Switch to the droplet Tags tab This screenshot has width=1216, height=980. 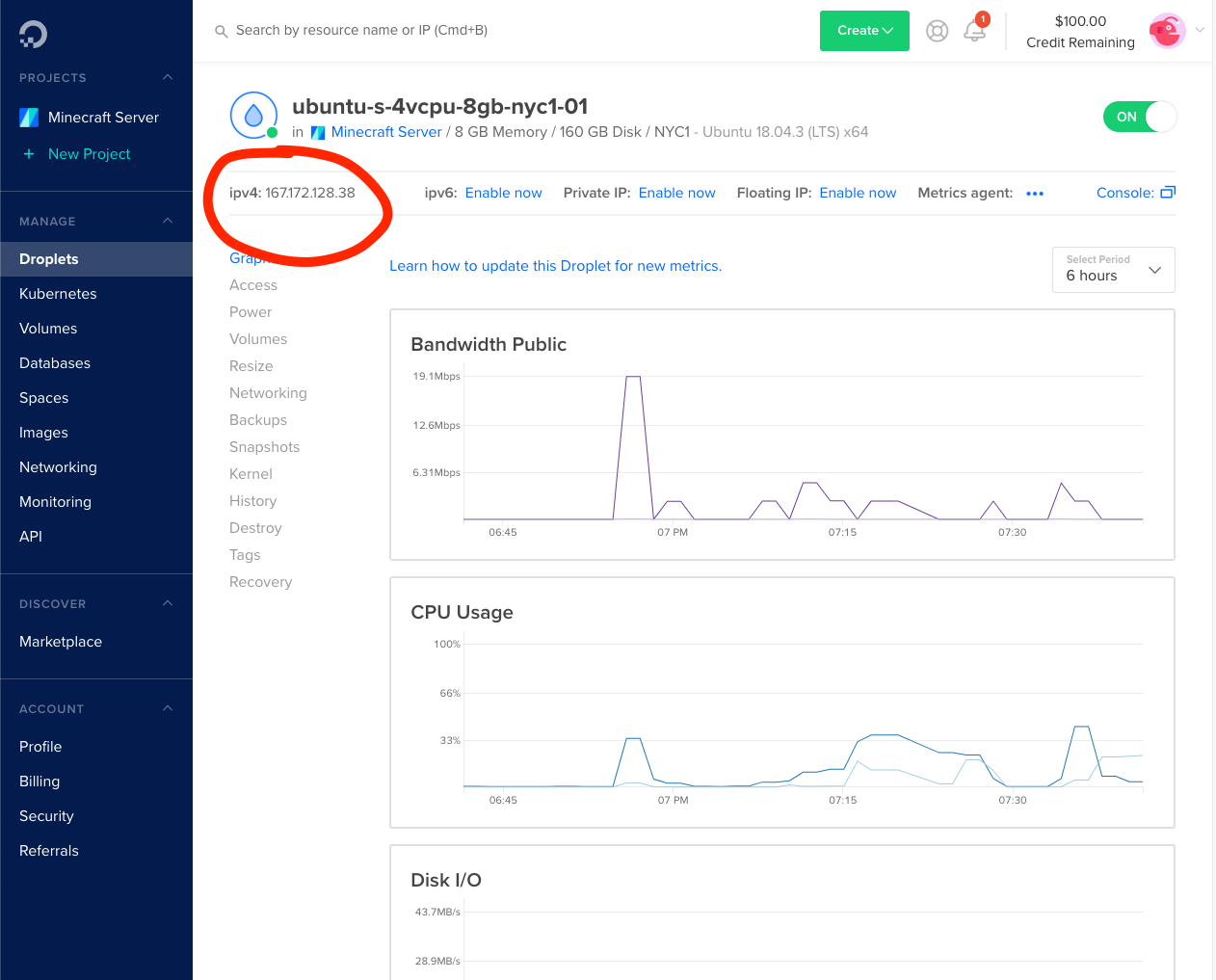click(x=245, y=555)
